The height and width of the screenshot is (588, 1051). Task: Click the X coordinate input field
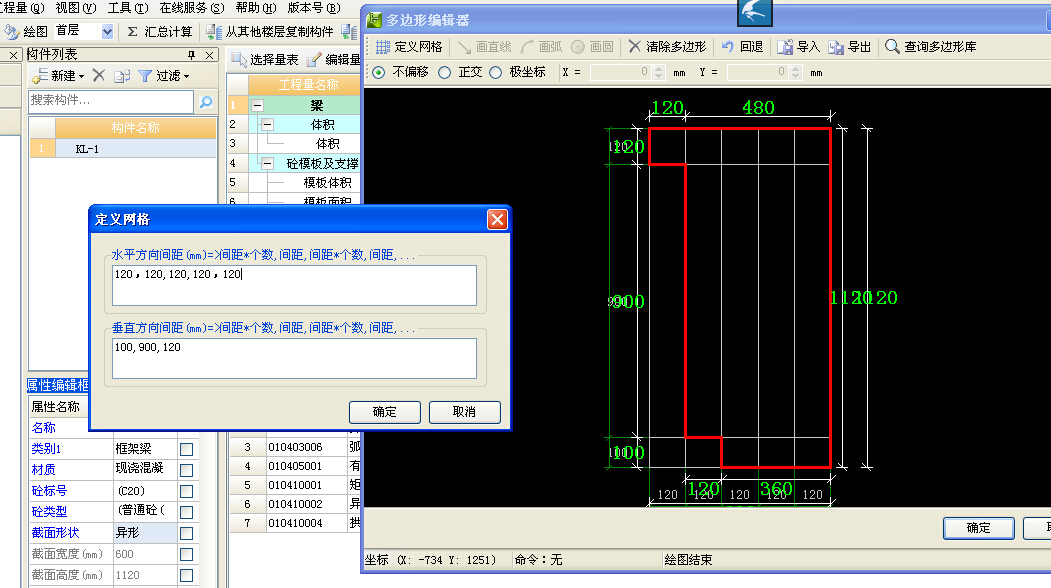point(621,72)
